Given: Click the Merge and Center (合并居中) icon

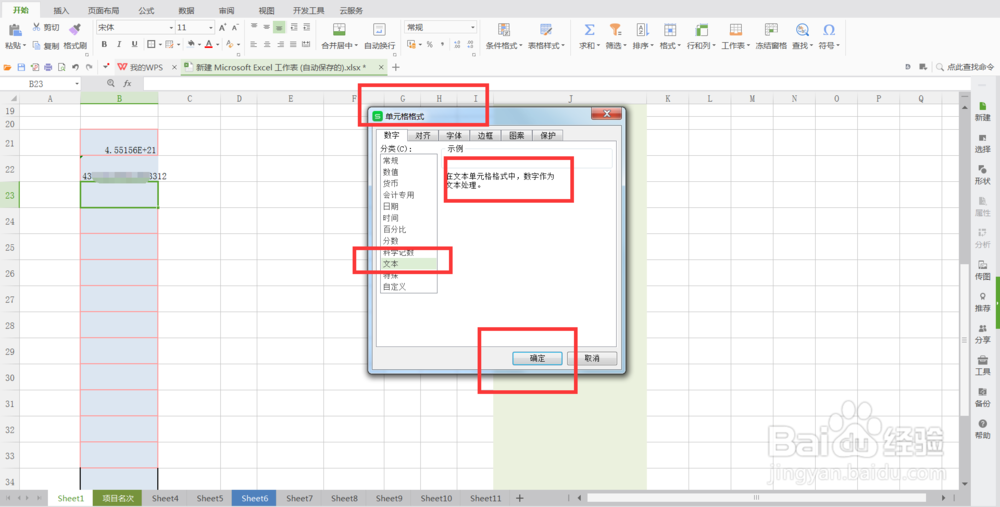Looking at the screenshot, I should [x=339, y=29].
